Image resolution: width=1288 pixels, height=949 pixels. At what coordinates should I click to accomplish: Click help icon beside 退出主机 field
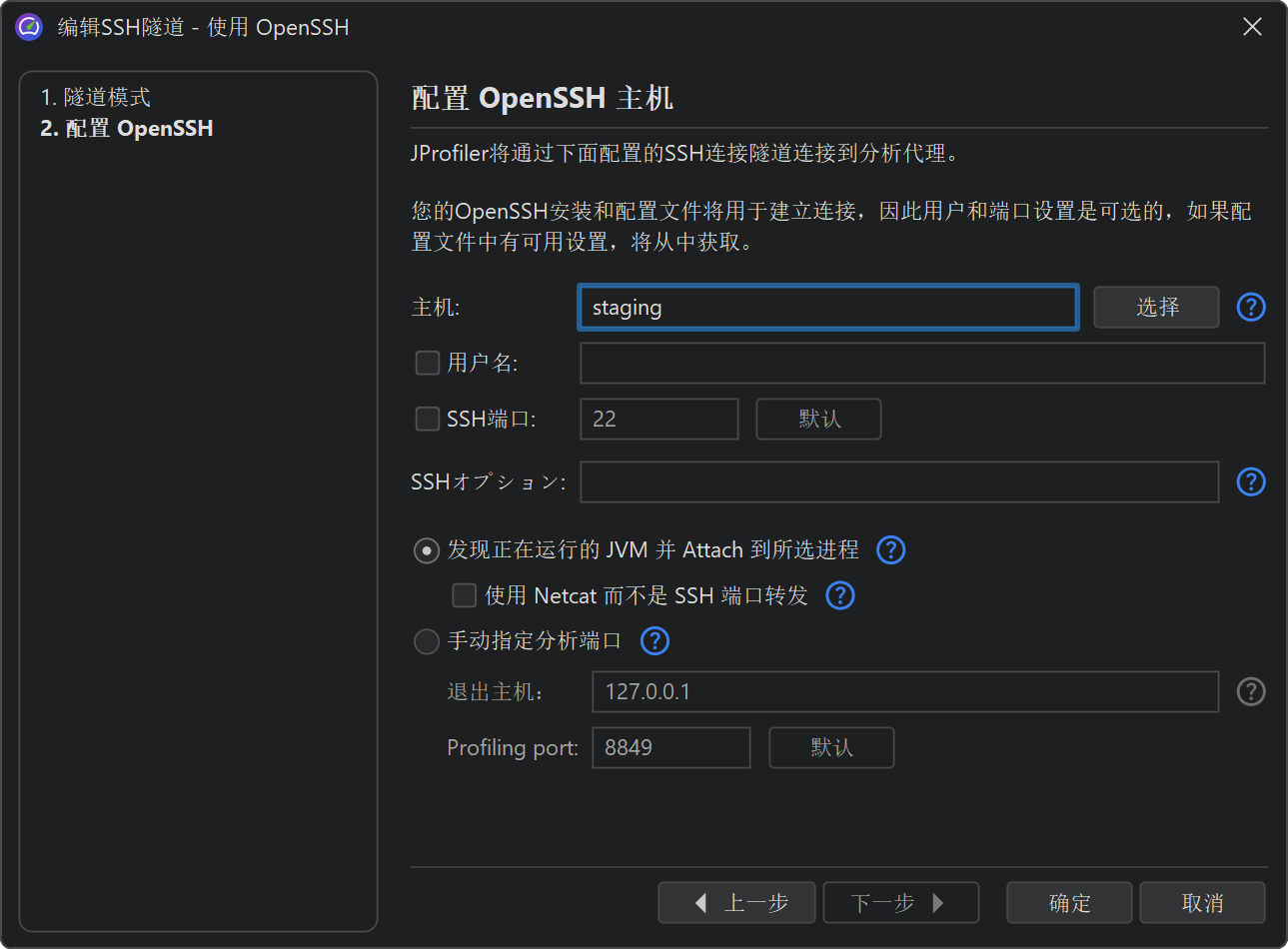click(1251, 691)
